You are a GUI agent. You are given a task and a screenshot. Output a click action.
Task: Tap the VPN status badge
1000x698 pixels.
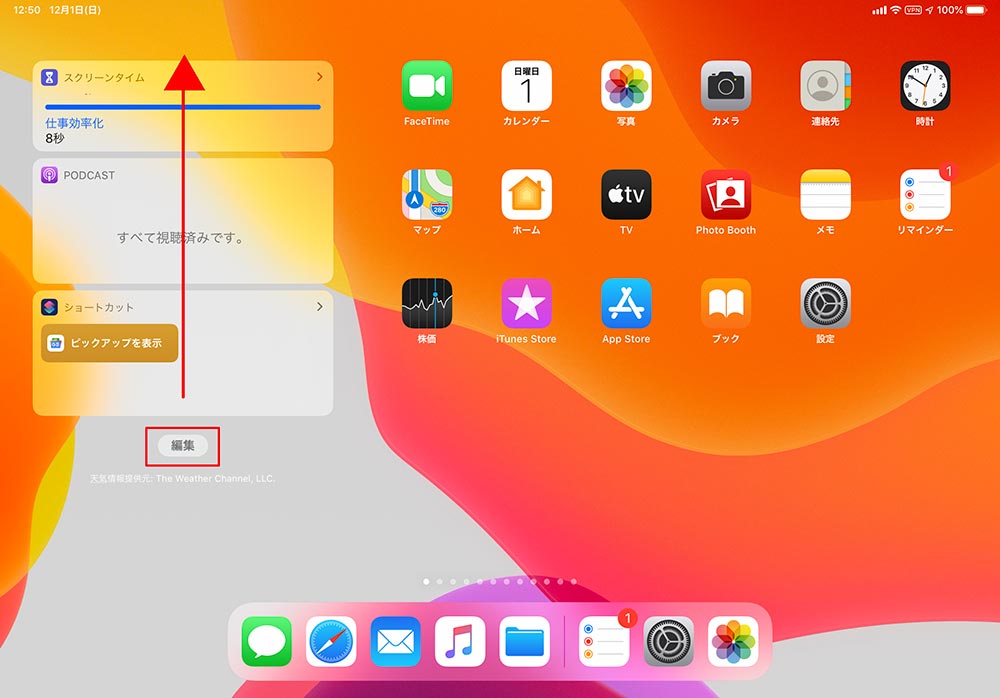(913, 10)
